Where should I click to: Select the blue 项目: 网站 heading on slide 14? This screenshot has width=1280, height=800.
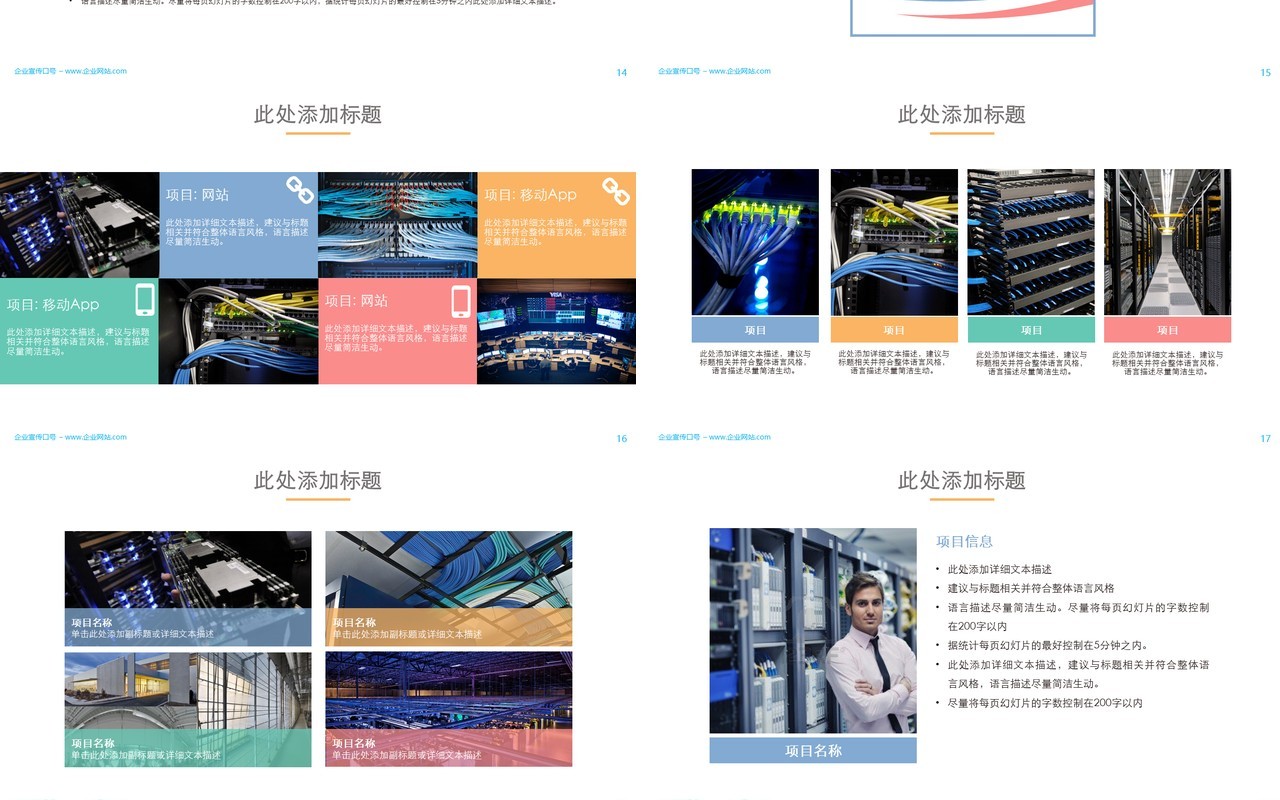(197, 195)
